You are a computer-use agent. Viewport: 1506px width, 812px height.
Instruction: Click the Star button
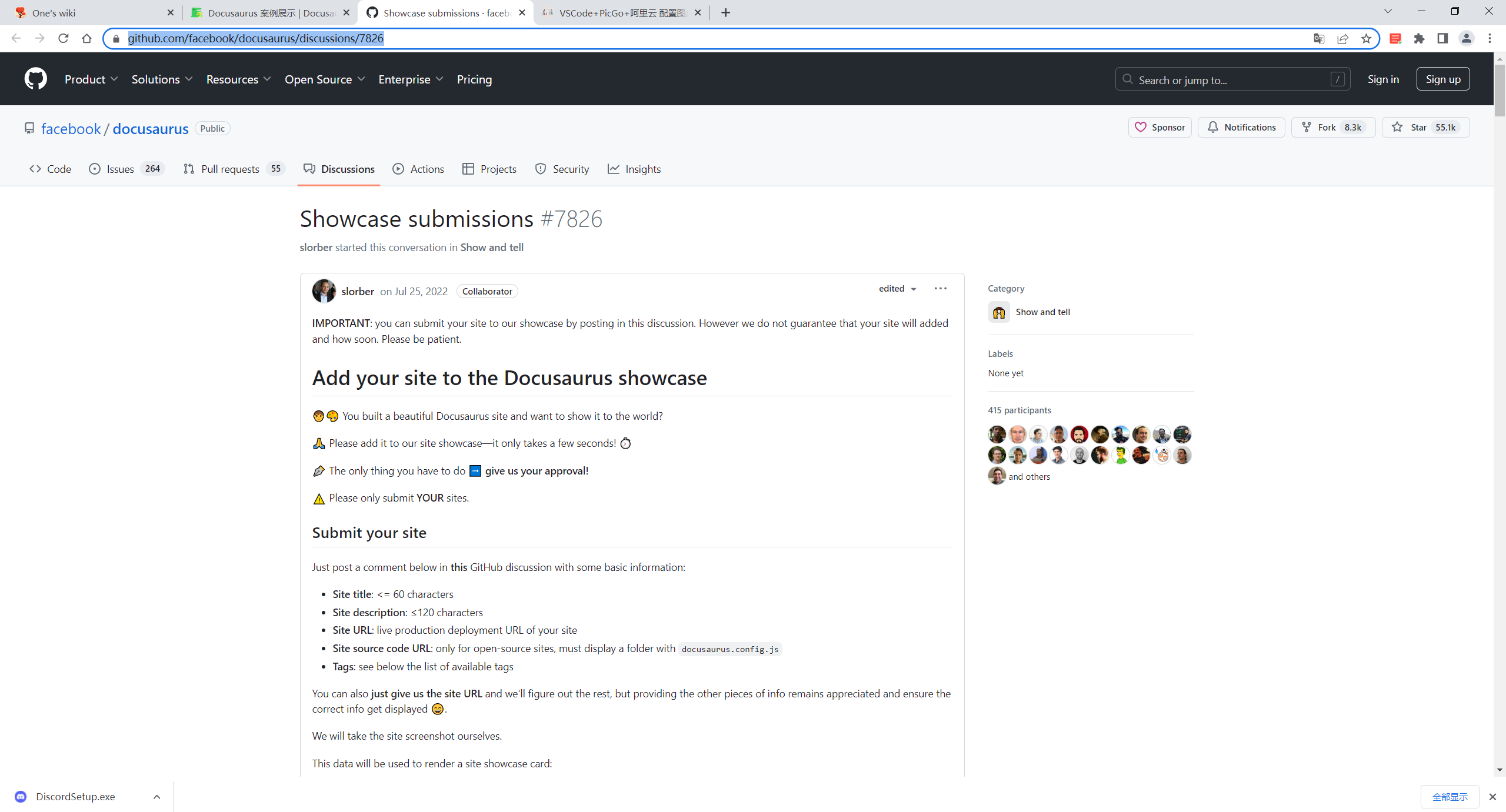(1425, 128)
